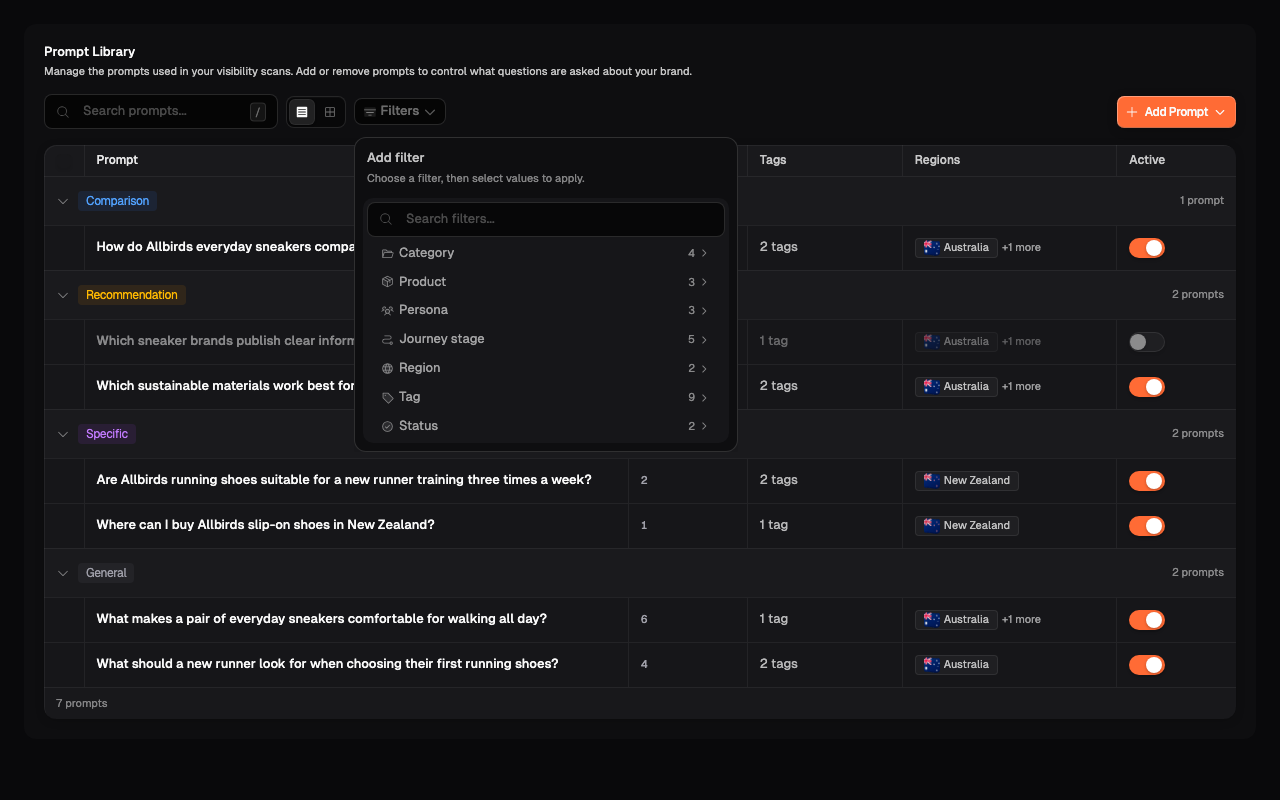Click the Recommendation category badge
The image size is (1280, 800).
coord(132,295)
